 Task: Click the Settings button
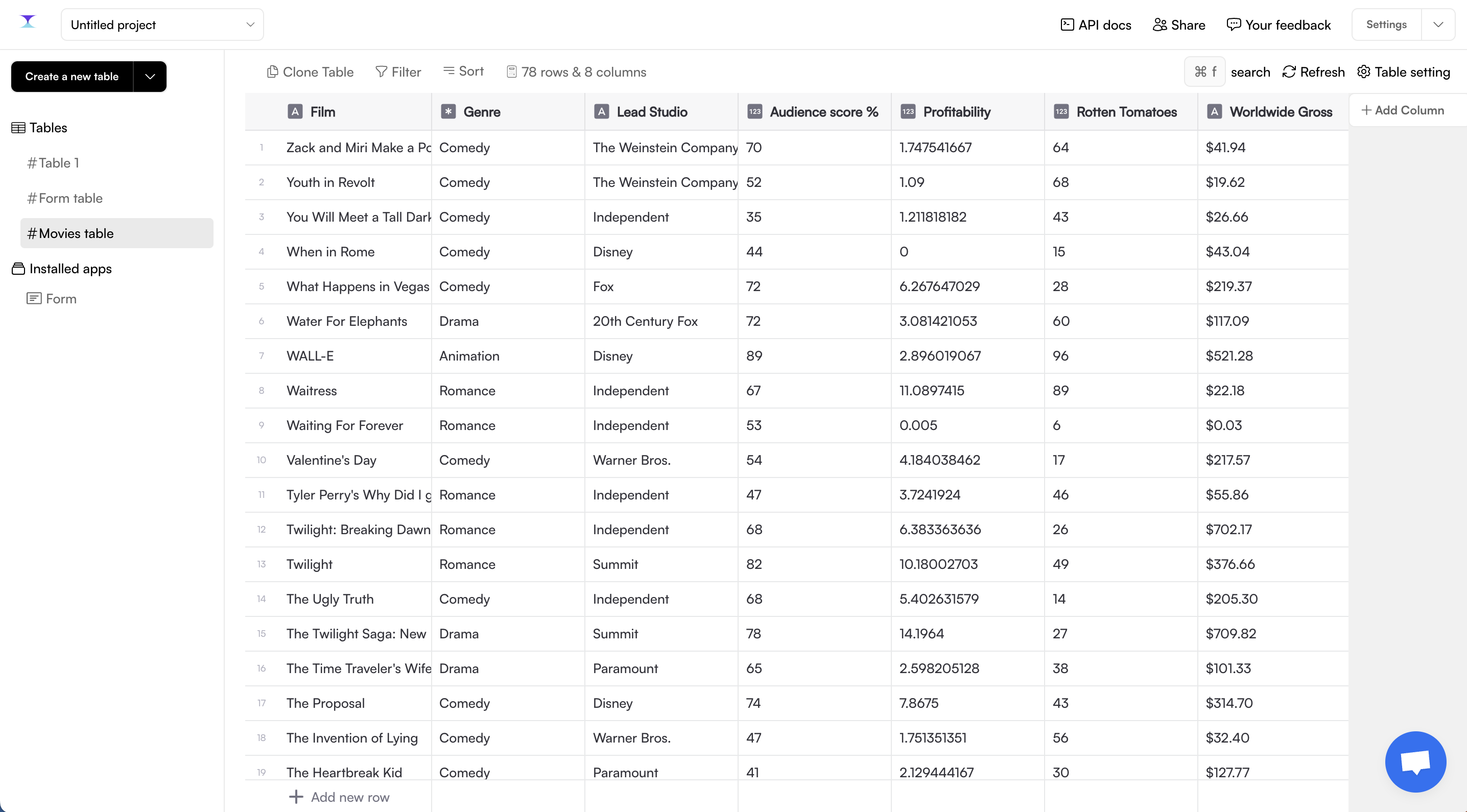[1386, 25]
